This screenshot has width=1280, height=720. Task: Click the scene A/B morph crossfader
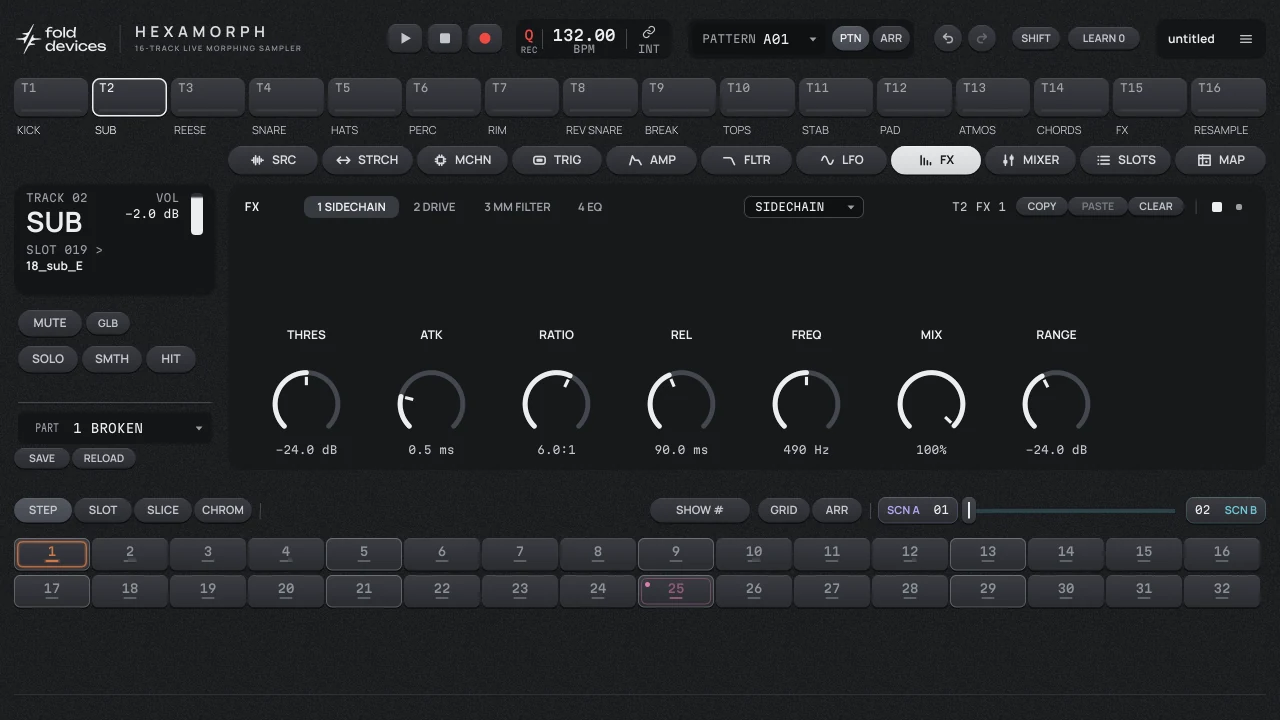click(x=1070, y=510)
